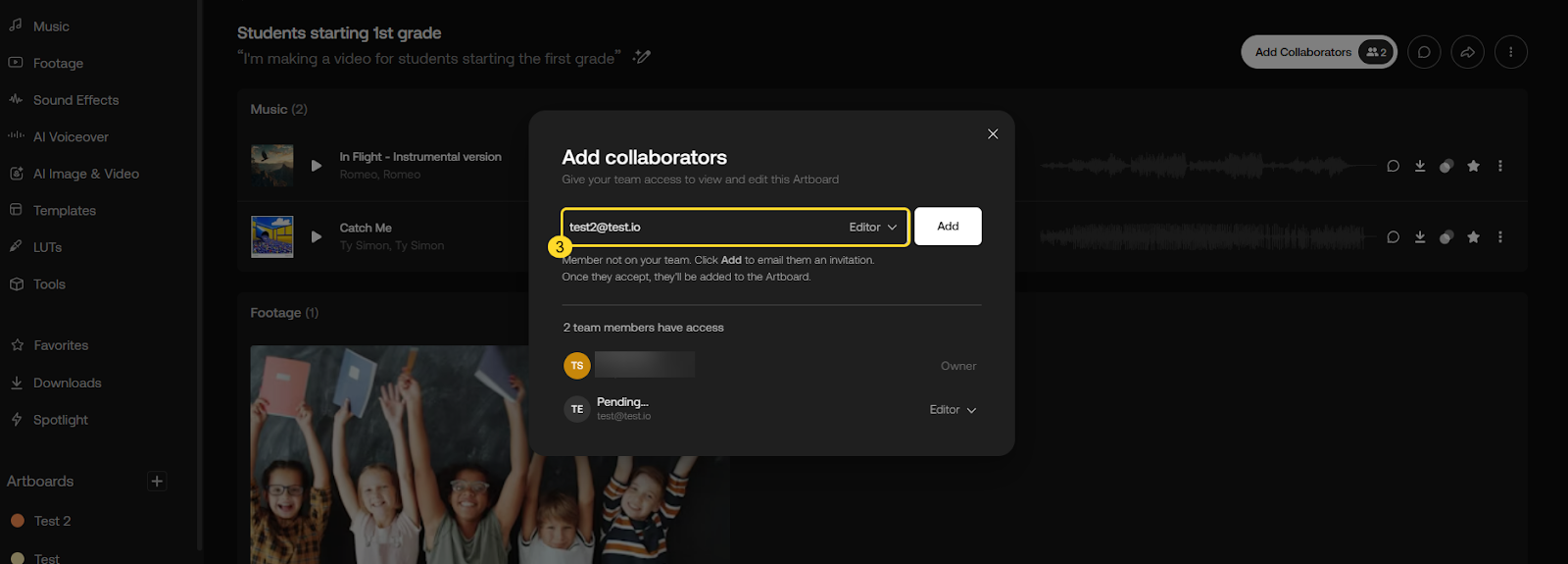Favorite In Flight with the star

[1473, 166]
